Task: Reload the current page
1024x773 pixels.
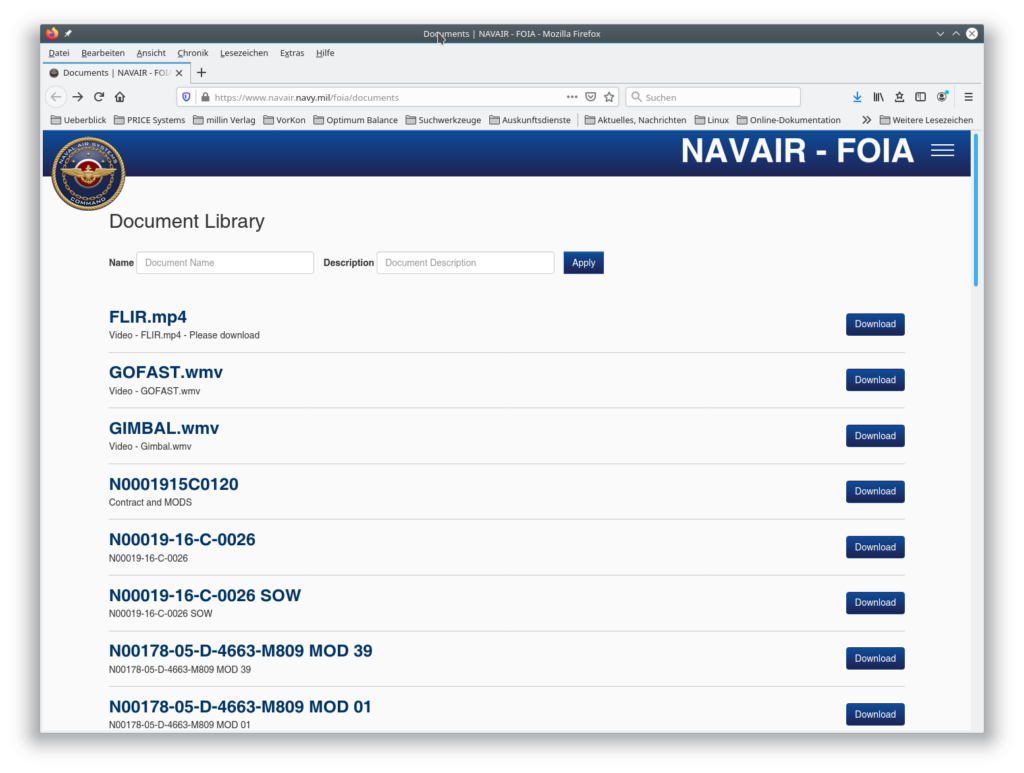Action: pyautogui.click(x=99, y=97)
